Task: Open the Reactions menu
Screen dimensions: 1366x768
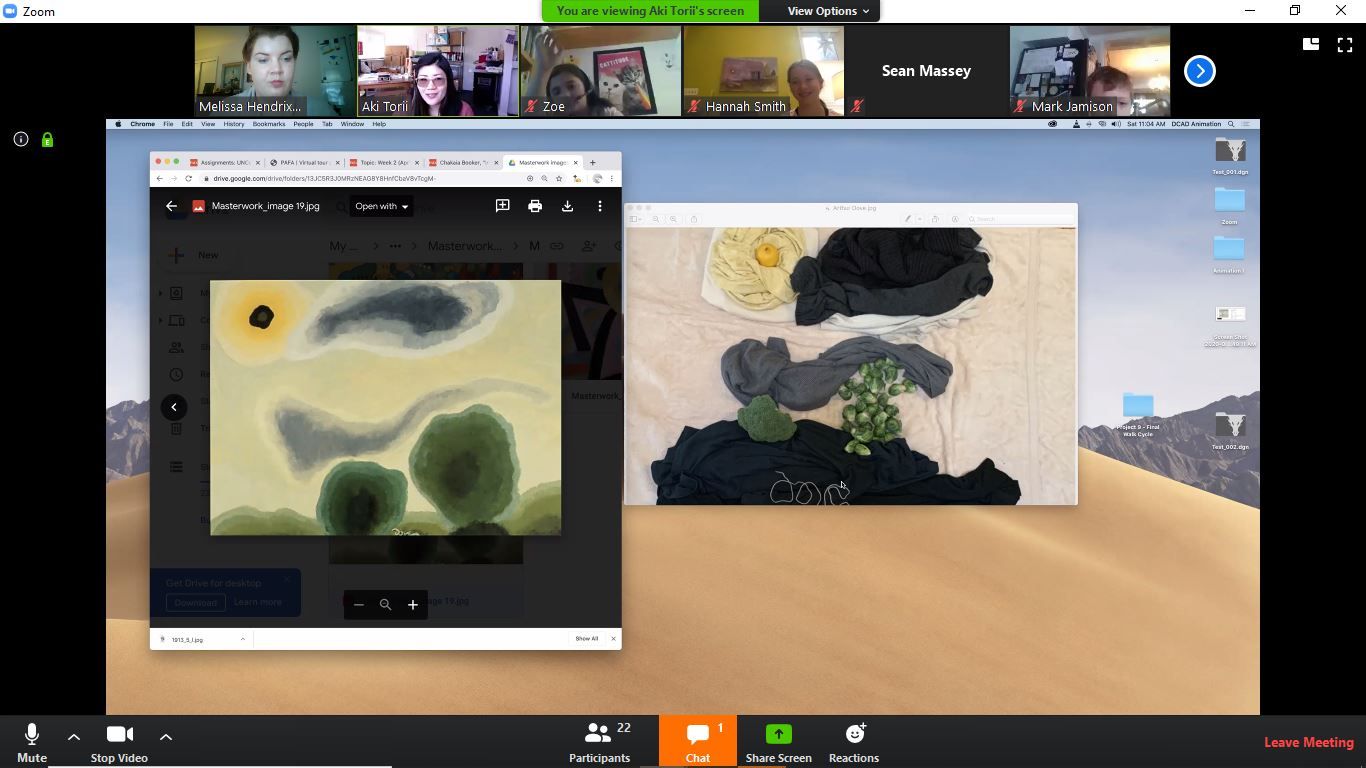Action: click(853, 741)
